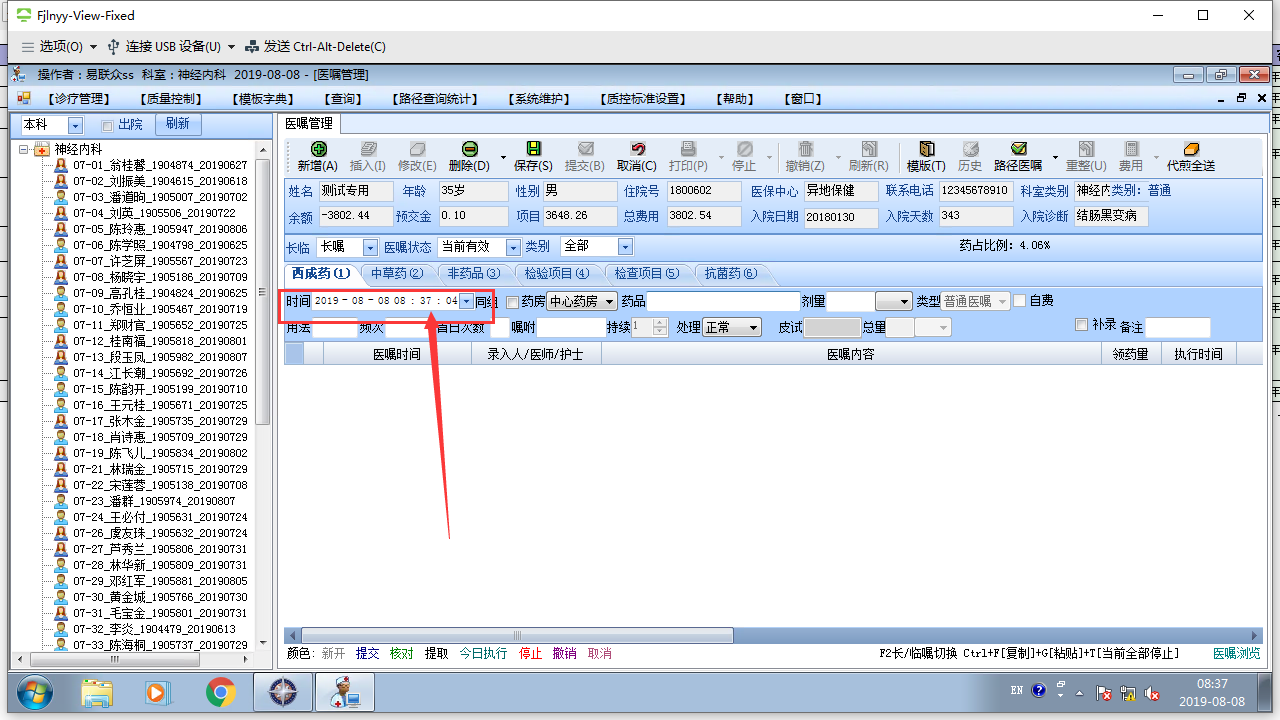Click the 刷新(R) refresh toolbar icon

tap(868, 149)
